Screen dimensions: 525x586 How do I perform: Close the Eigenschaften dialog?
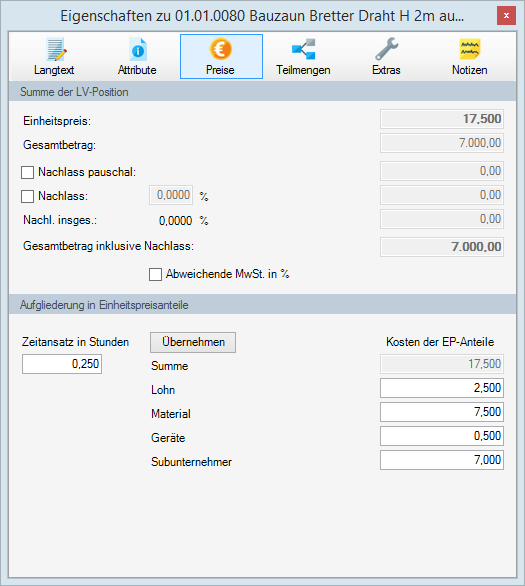pos(506,16)
